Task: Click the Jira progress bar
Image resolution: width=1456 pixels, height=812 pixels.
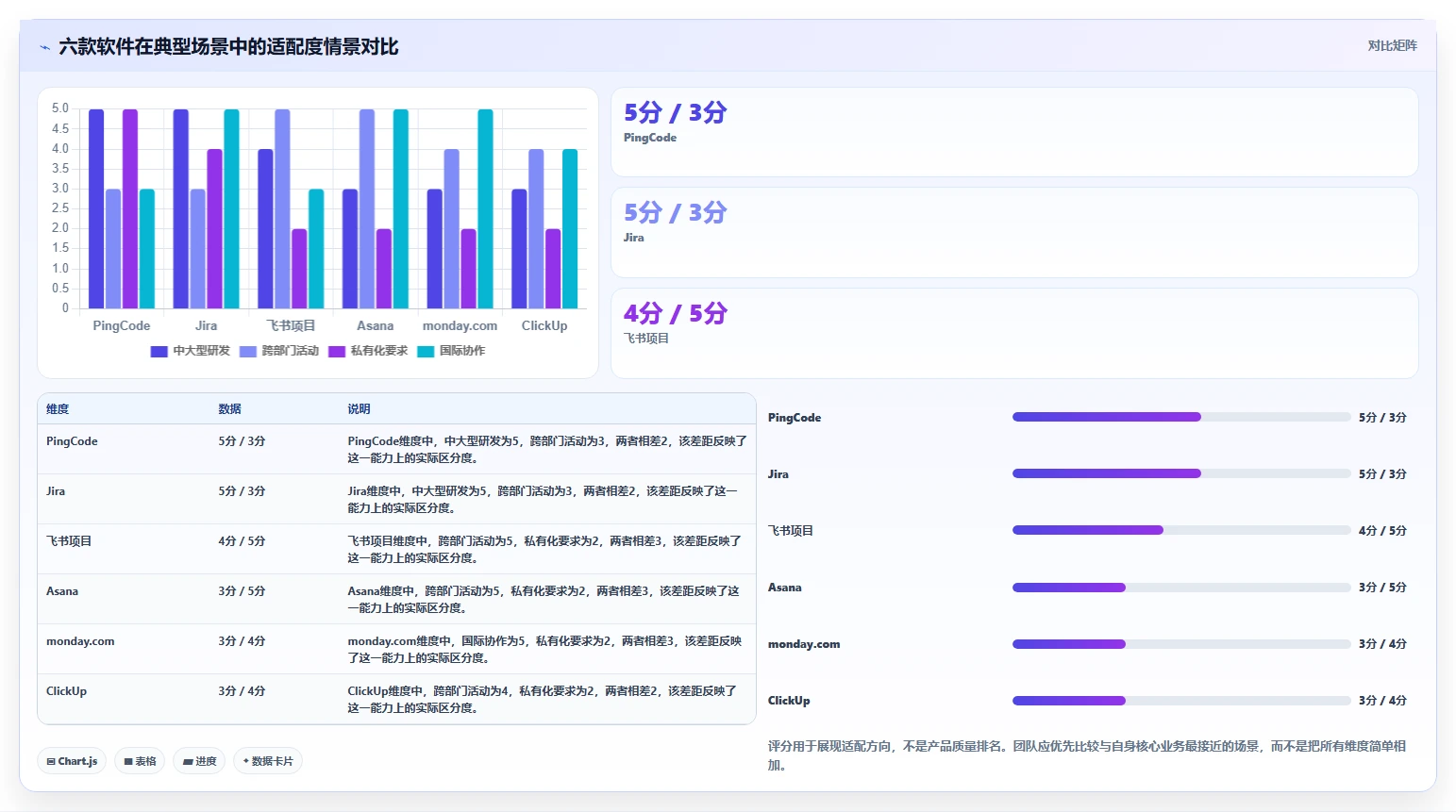Action: tap(1181, 473)
